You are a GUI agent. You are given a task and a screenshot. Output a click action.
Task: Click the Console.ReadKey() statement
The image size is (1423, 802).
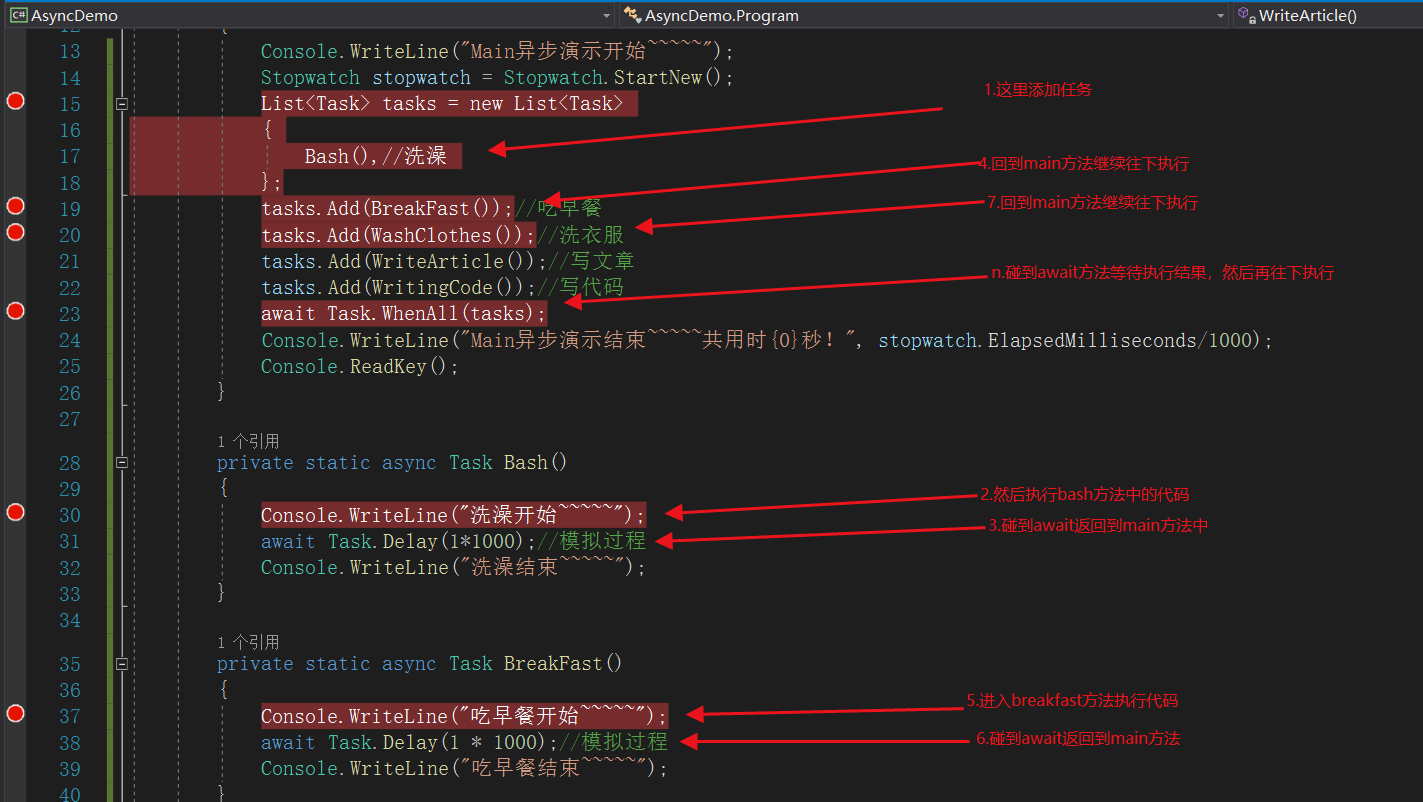point(360,367)
